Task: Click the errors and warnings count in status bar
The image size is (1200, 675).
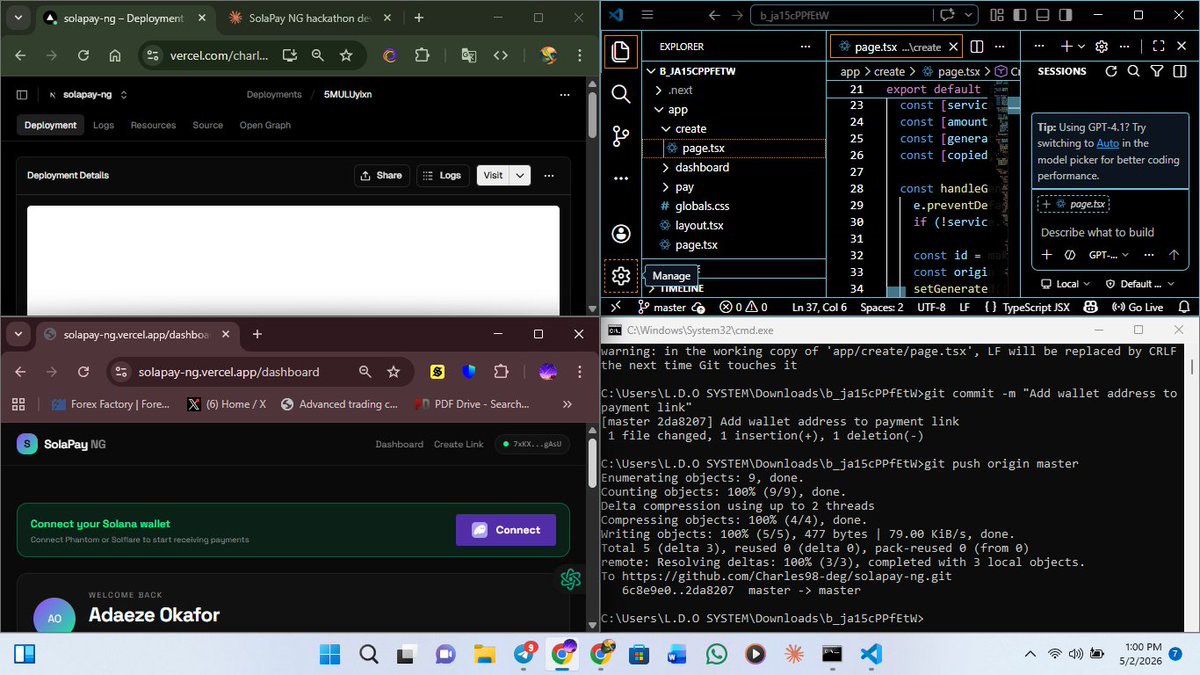Action: (744, 308)
